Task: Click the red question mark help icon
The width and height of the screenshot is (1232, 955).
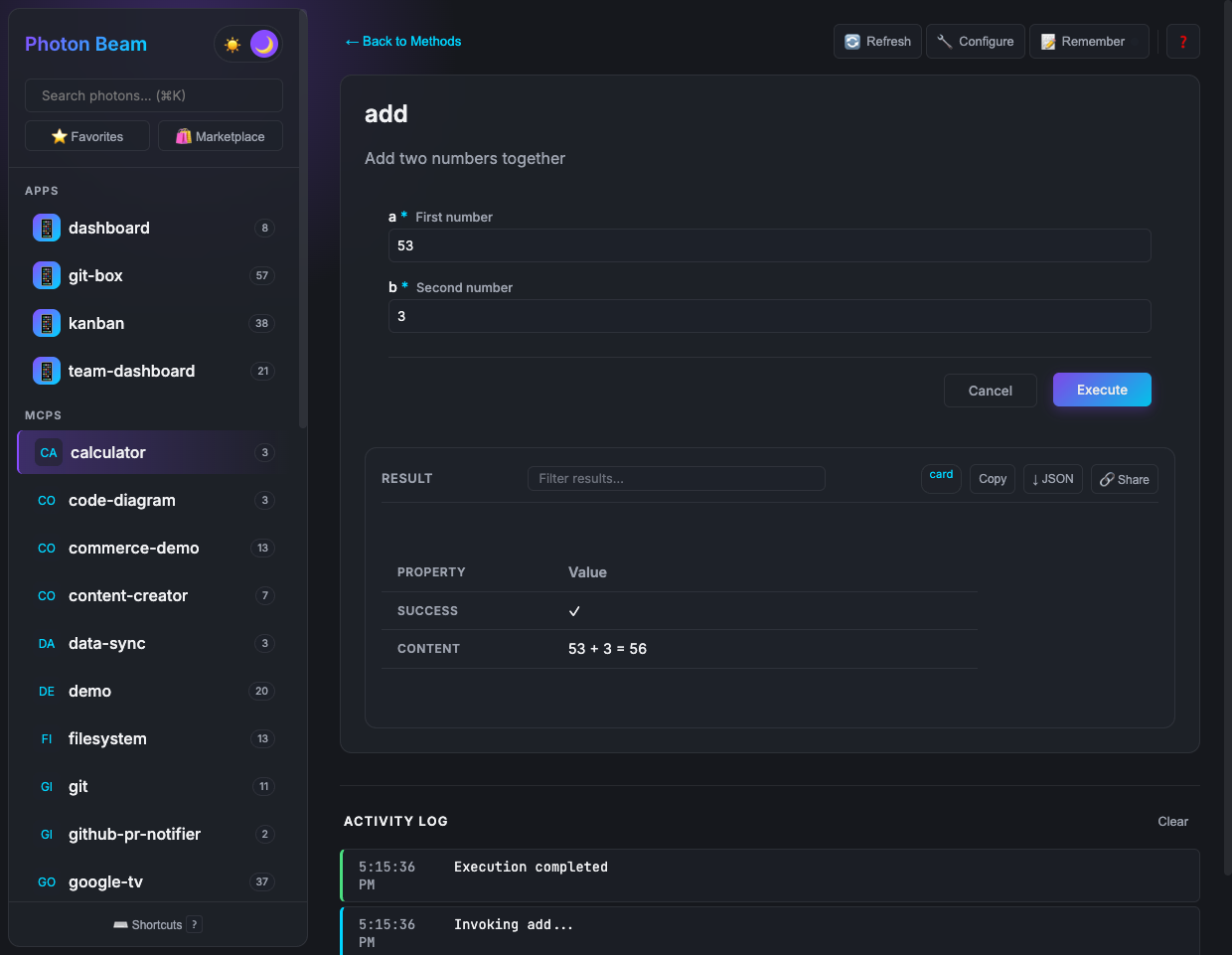Action: point(1182,42)
